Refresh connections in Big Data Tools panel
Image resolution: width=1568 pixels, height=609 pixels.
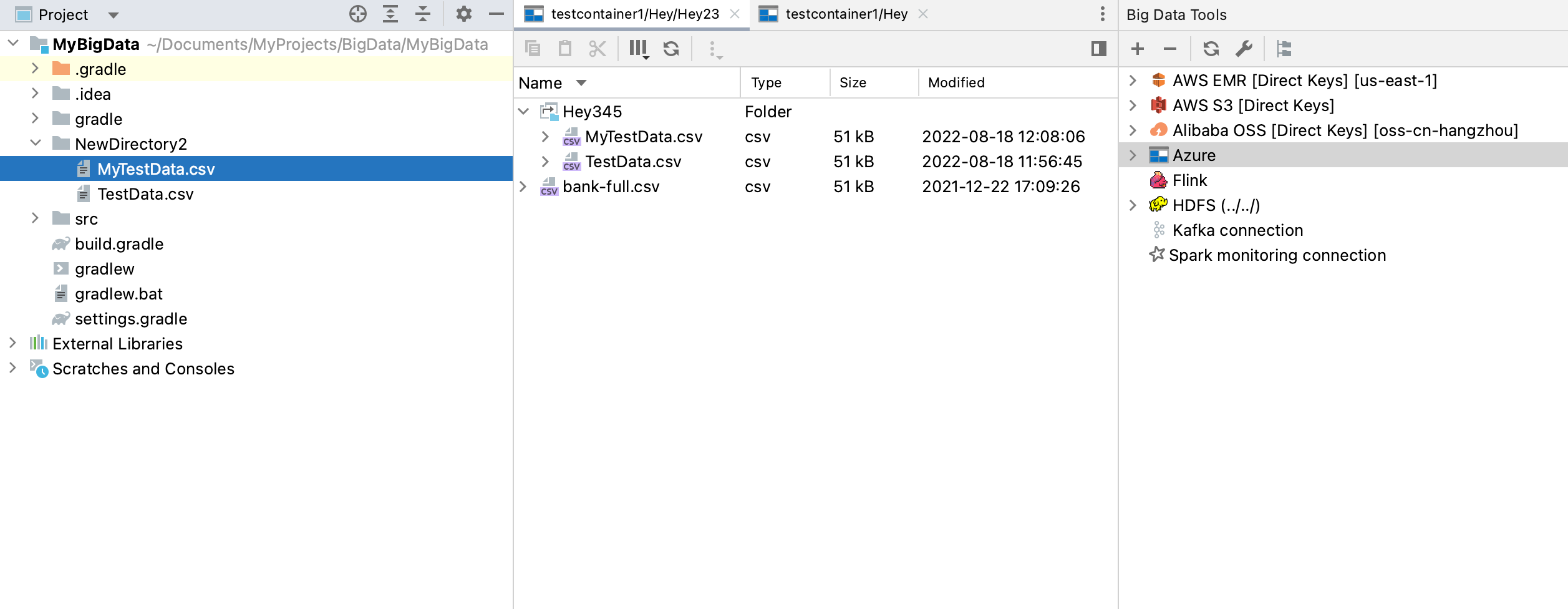click(x=1211, y=48)
